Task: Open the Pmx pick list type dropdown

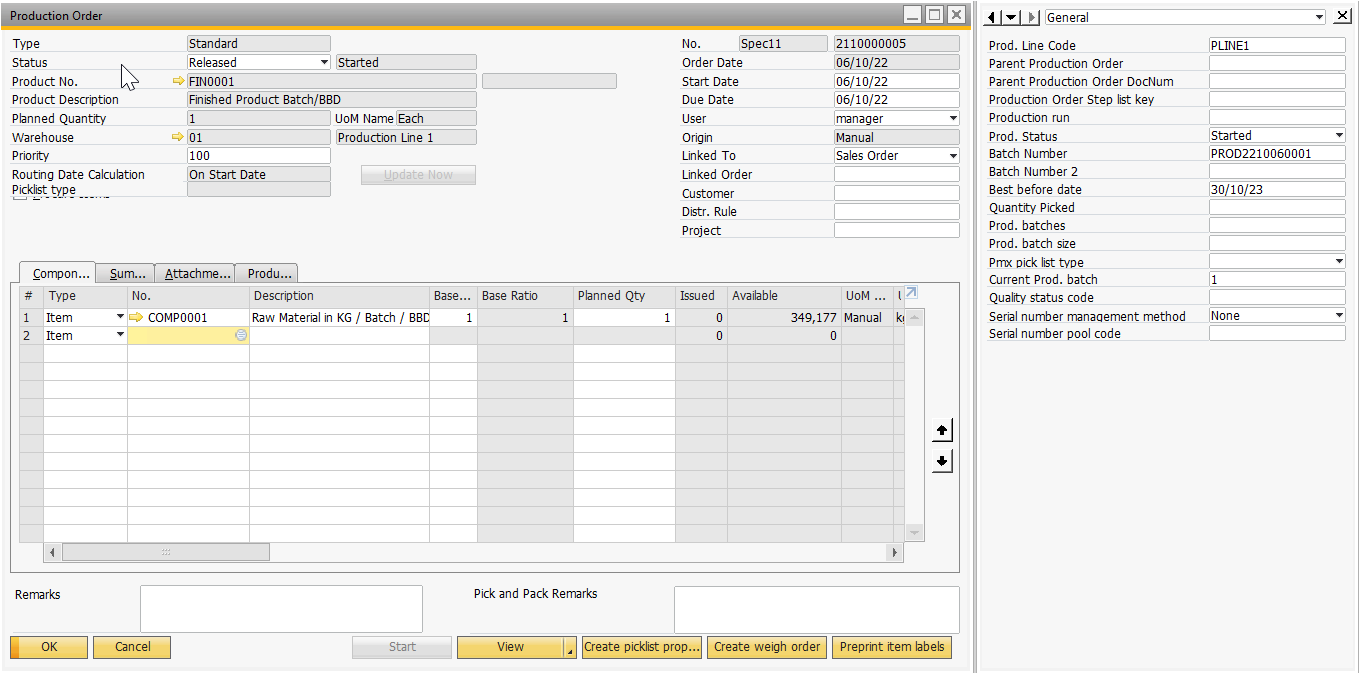Action: [1339, 261]
